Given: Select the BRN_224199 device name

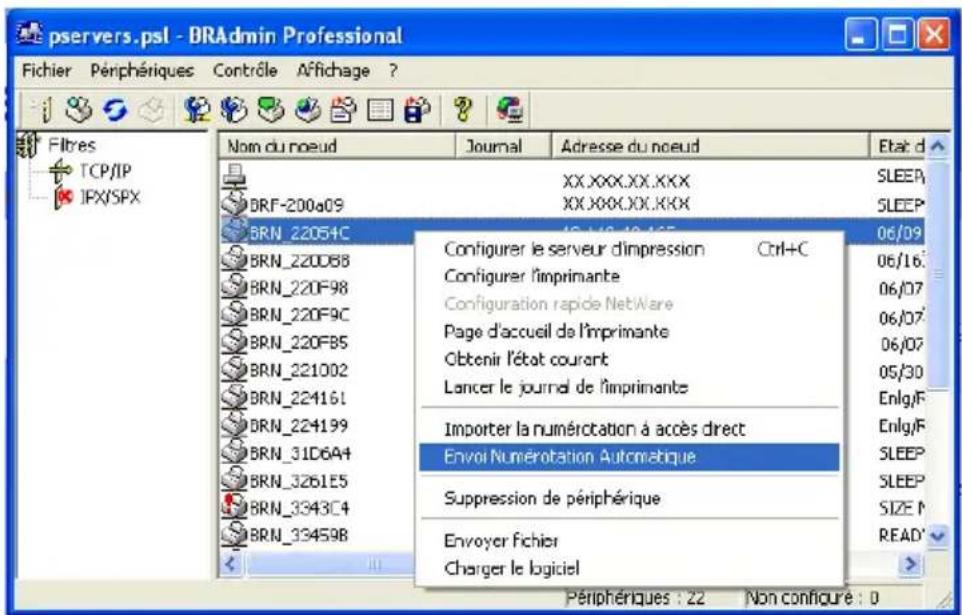Looking at the screenshot, I should click(x=298, y=425).
